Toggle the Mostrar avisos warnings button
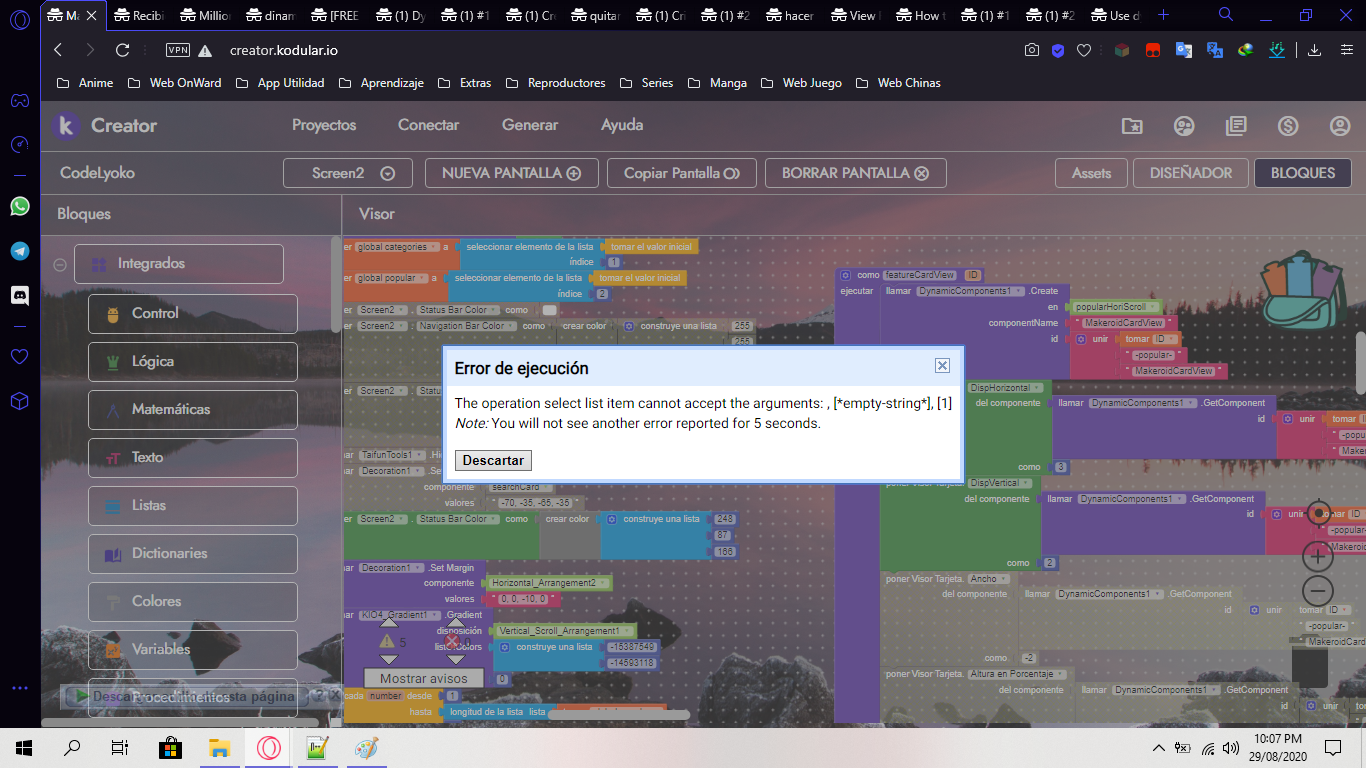The width and height of the screenshot is (1366, 768). [421, 679]
